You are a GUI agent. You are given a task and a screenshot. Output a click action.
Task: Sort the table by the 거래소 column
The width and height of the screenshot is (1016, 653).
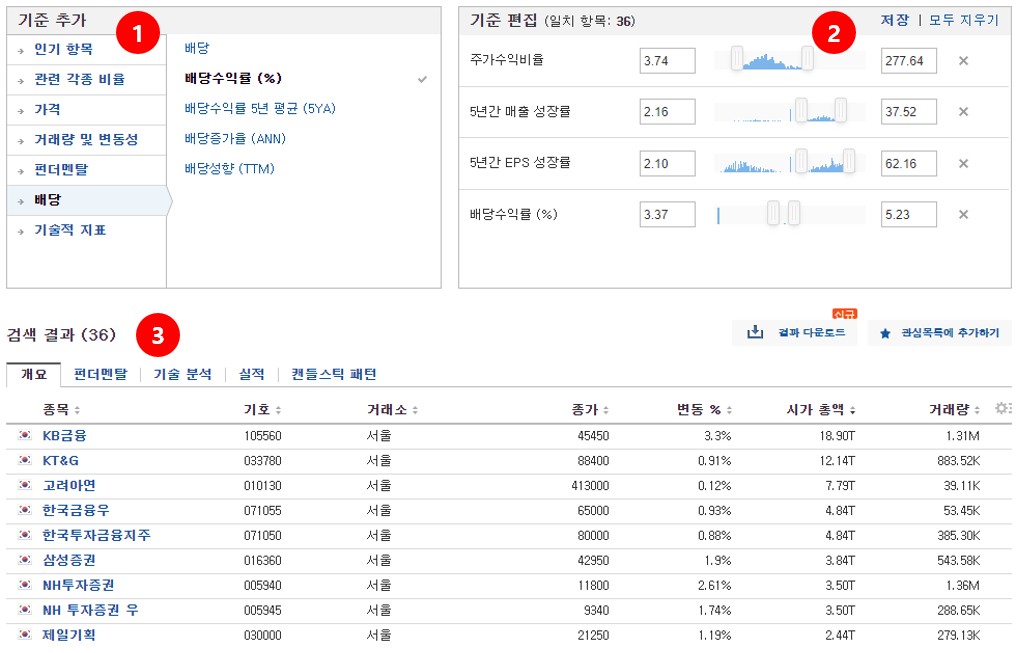coord(392,409)
